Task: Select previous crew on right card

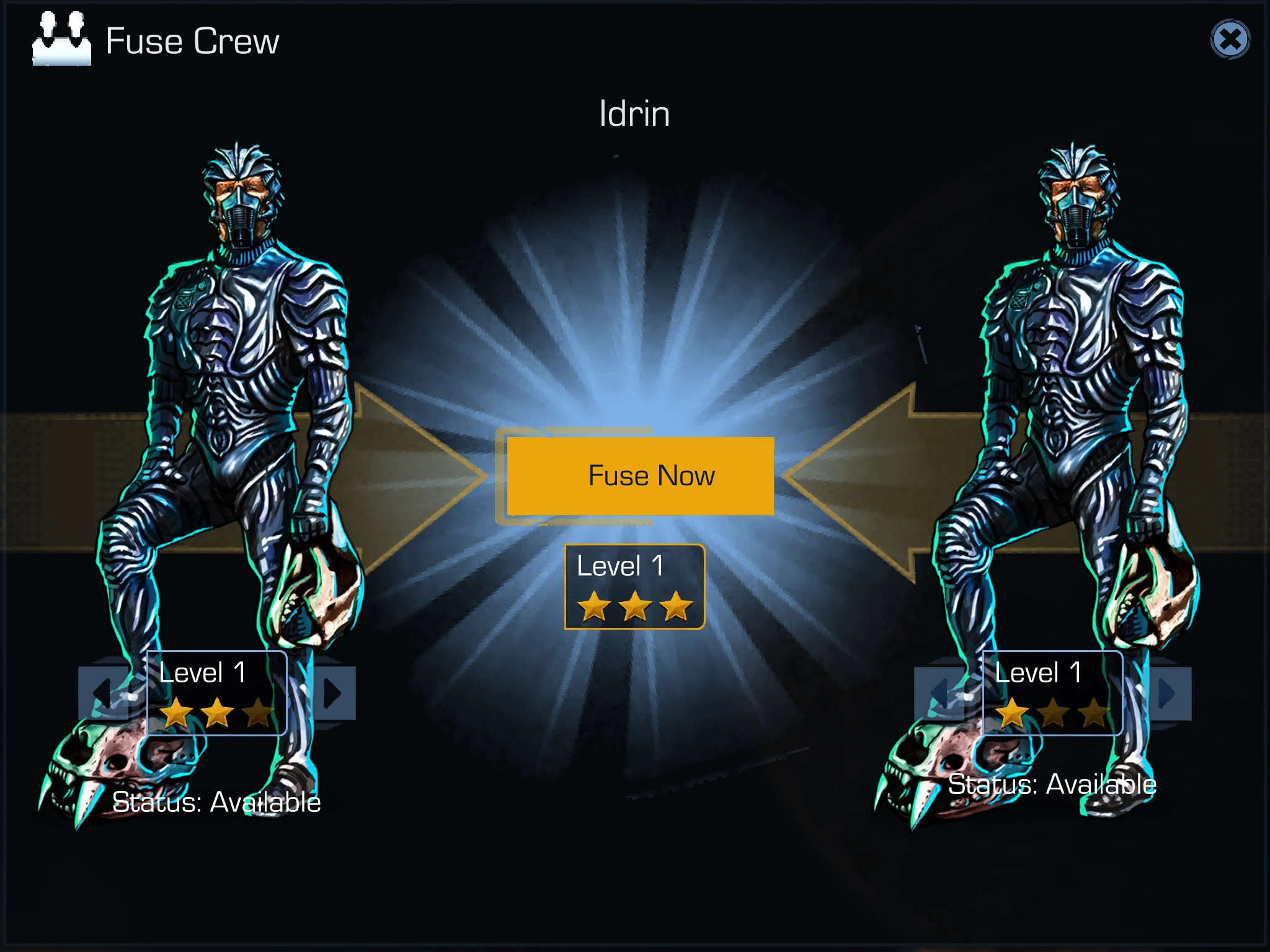Action: click(940, 693)
